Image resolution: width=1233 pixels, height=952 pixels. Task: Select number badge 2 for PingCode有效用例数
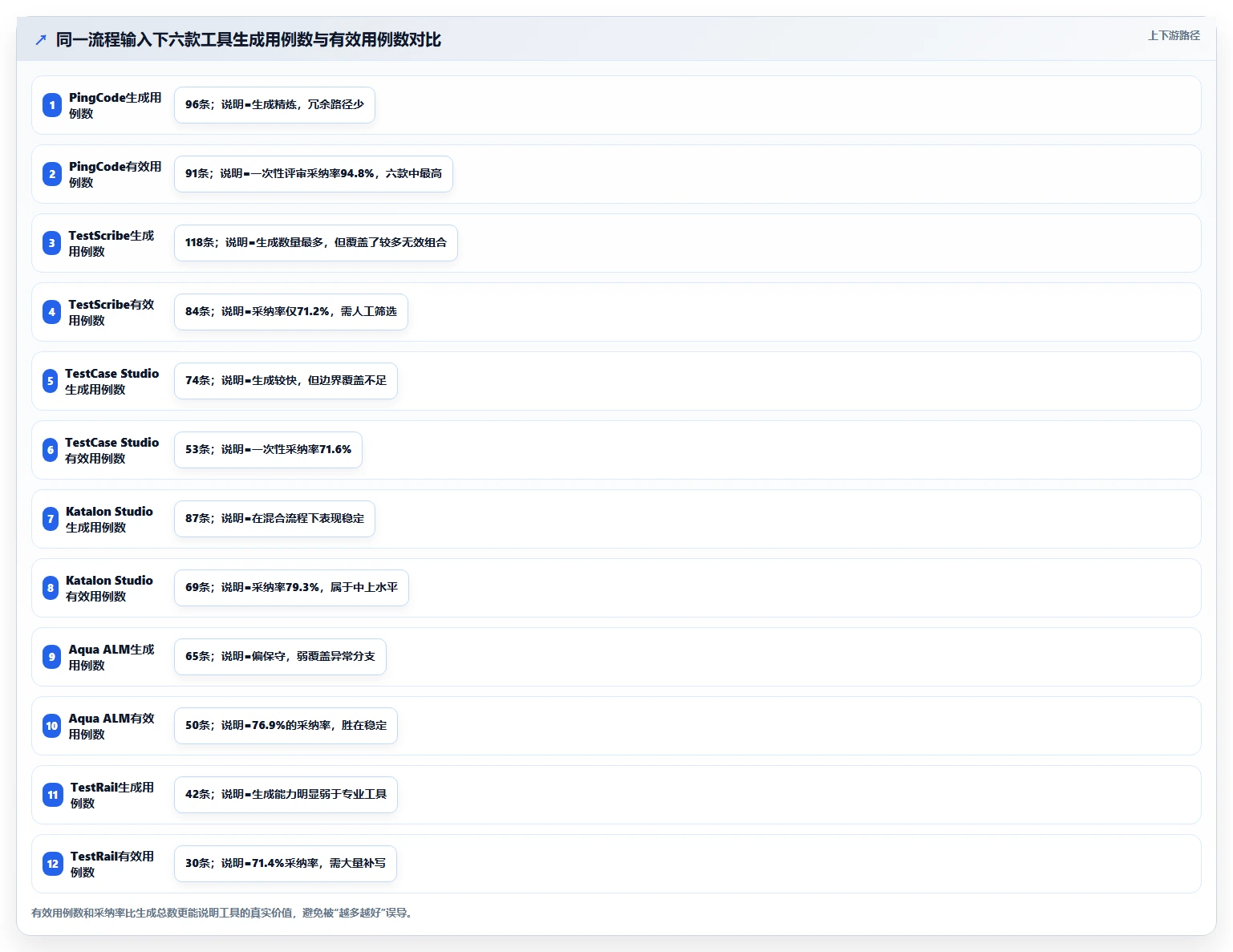tap(52, 174)
